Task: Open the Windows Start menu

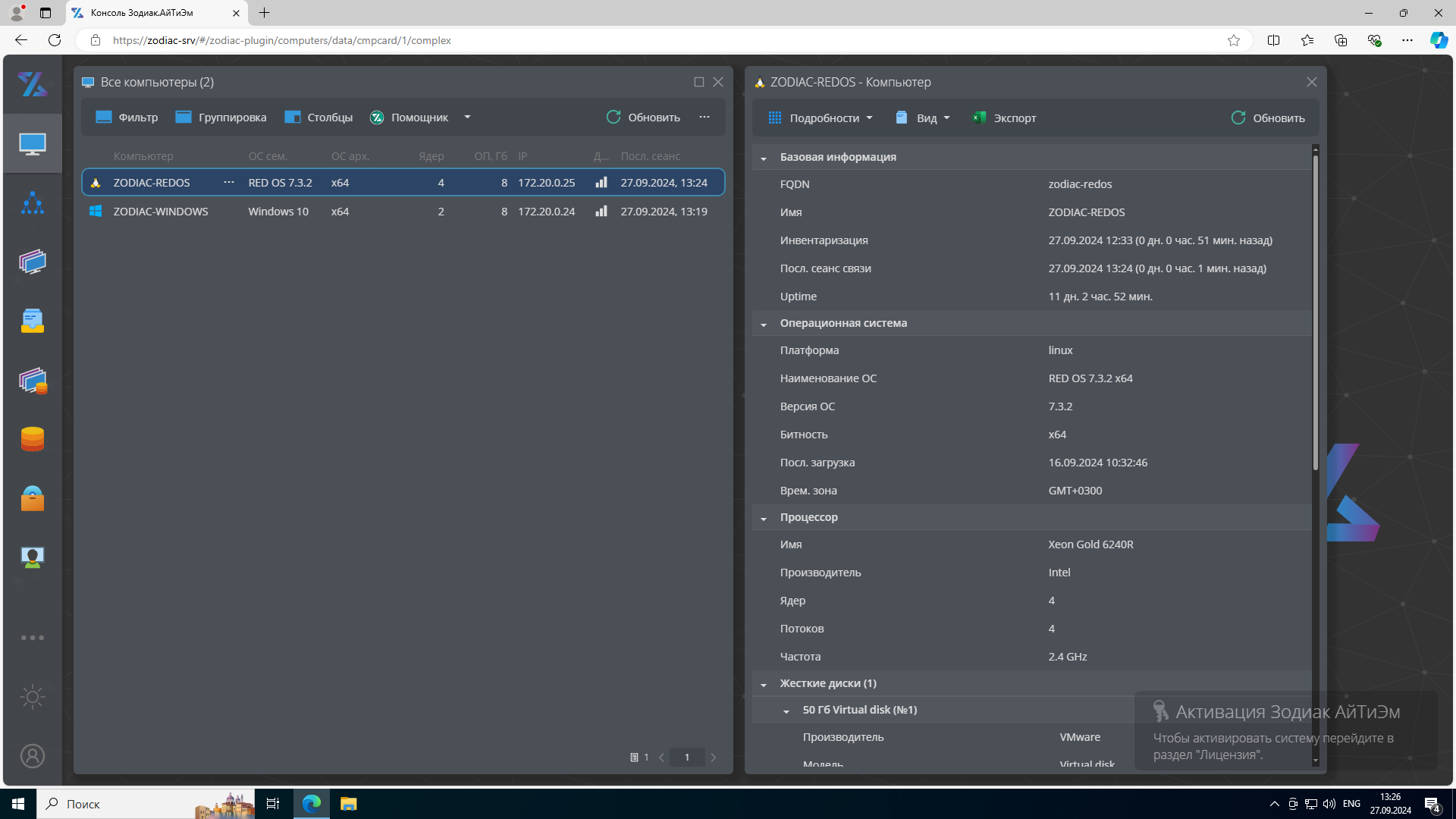Action: point(18,804)
